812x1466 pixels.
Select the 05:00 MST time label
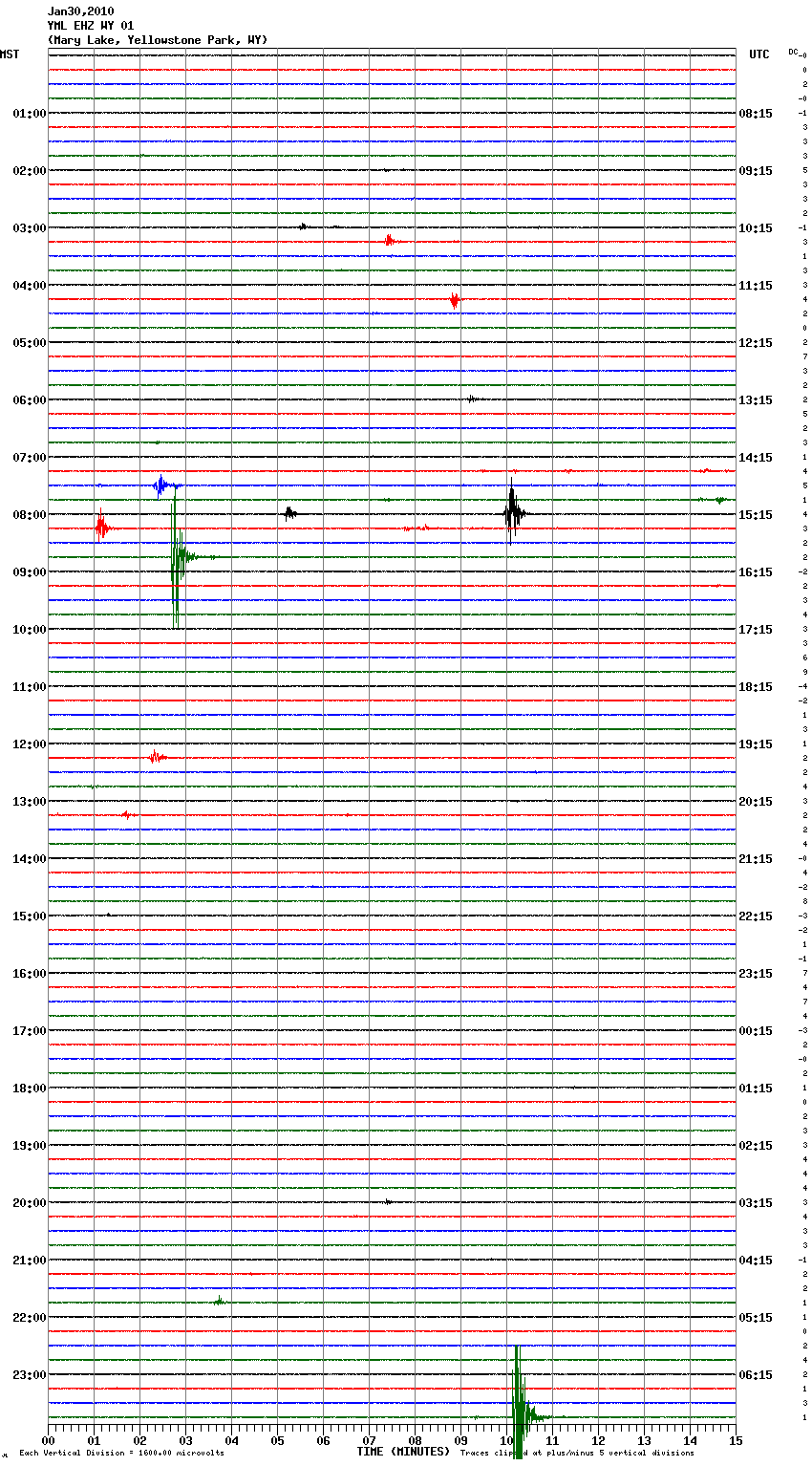[30, 343]
